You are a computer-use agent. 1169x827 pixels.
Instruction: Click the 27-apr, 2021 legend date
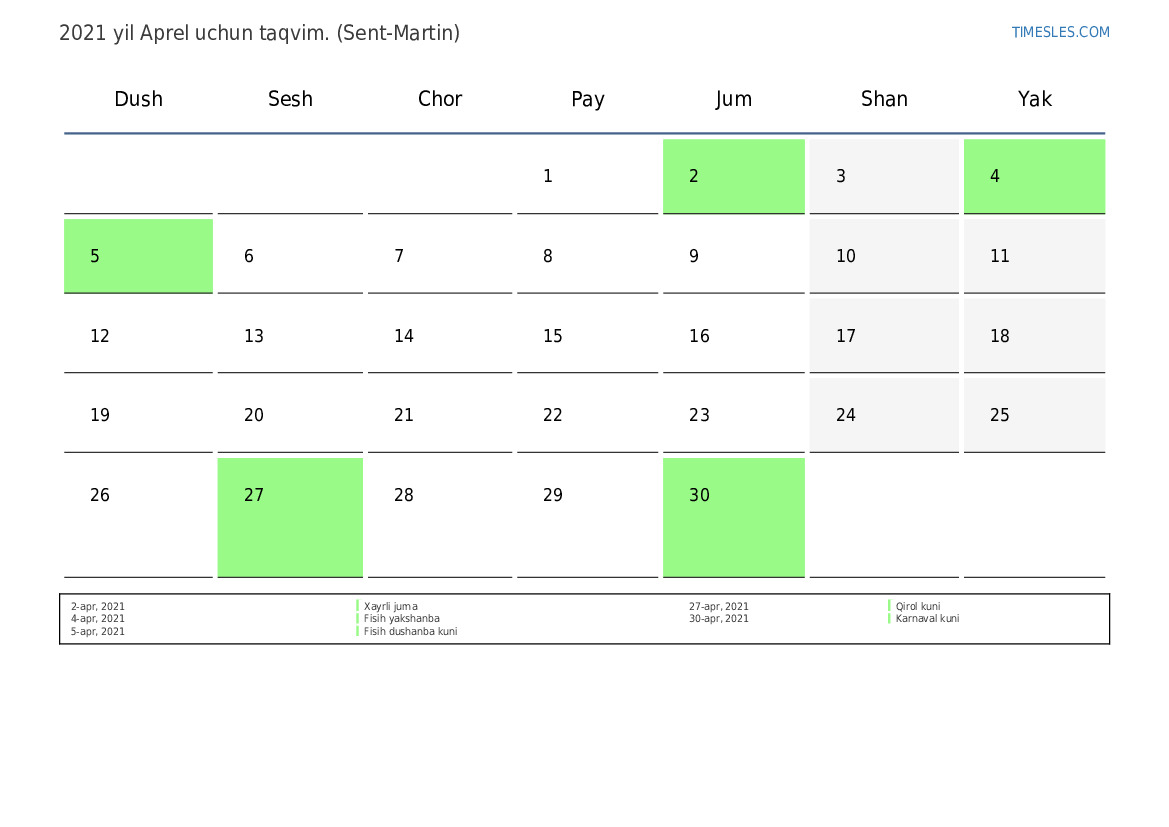718,606
